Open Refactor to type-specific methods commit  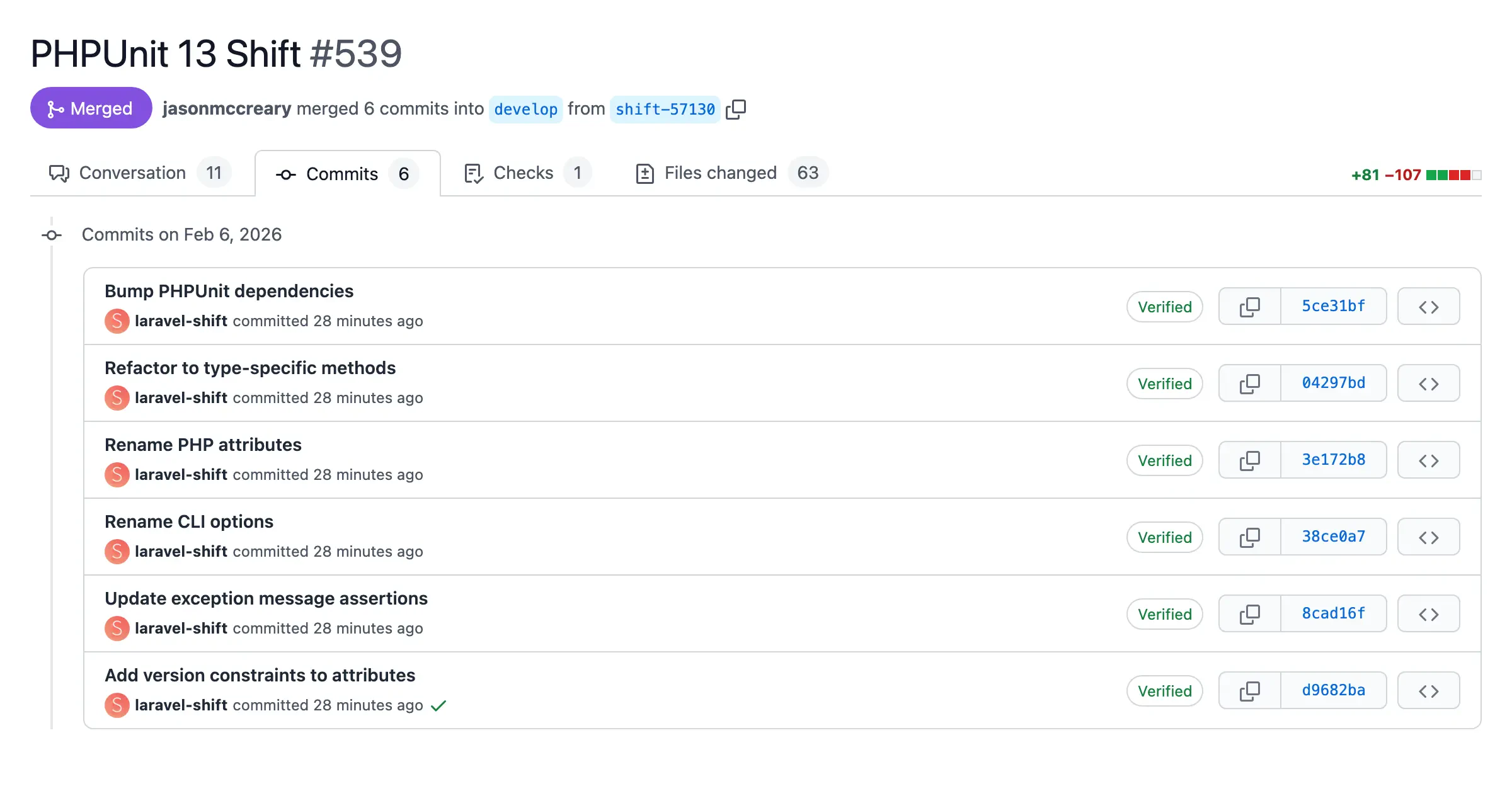(250, 368)
